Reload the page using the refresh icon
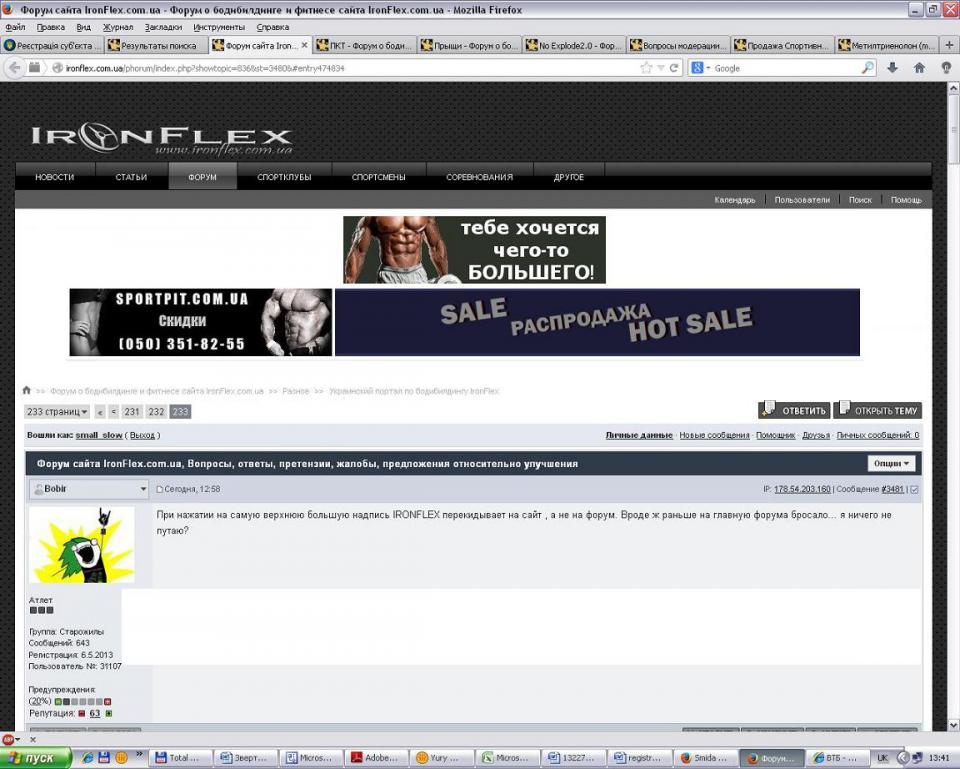The width and height of the screenshot is (960, 769). tap(675, 68)
